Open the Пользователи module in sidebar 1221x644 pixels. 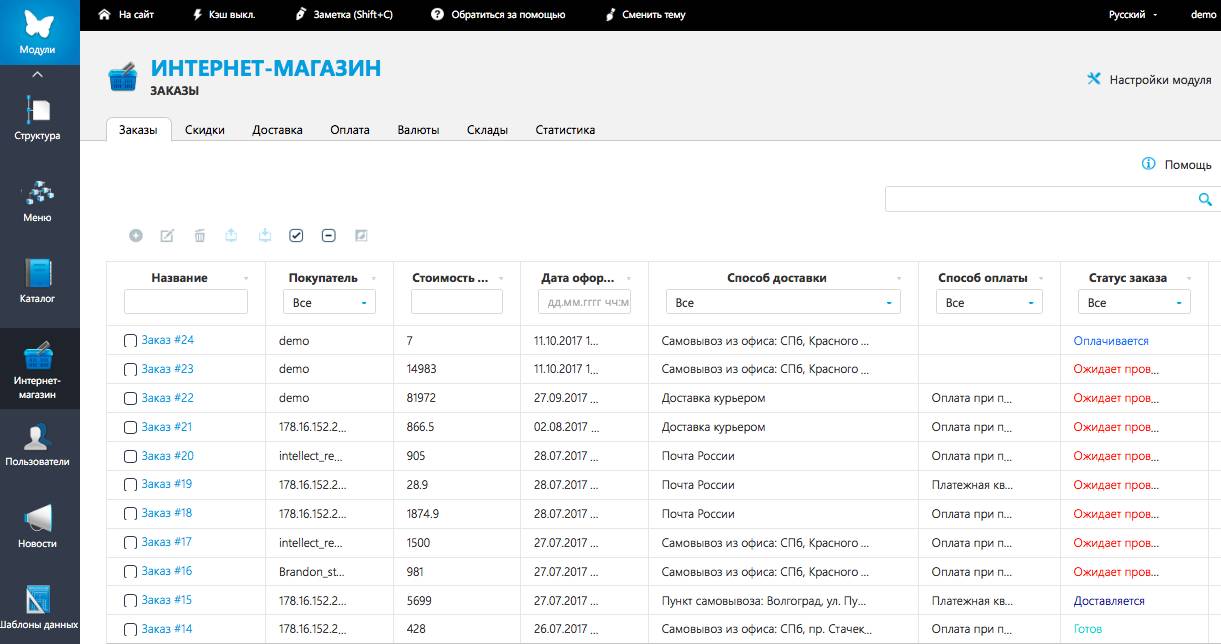[38, 445]
